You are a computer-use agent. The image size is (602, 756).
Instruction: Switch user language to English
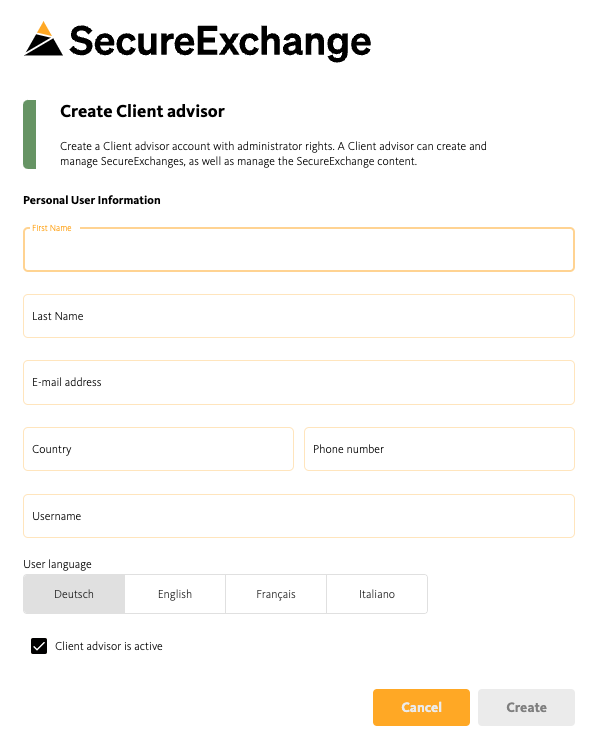click(x=175, y=594)
